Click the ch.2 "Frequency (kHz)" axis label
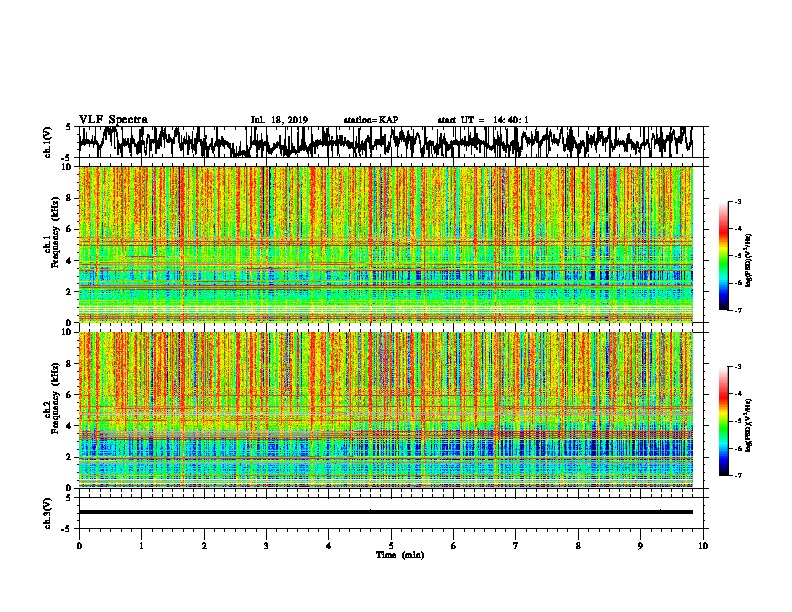The image size is (792, 612). (x=55, y=398)
